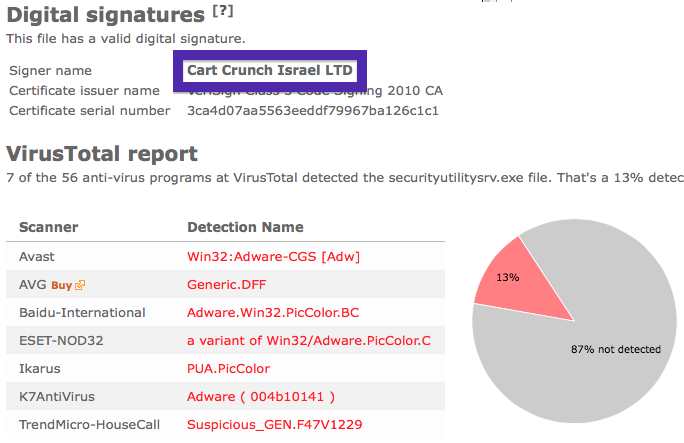Click the Generic.DFF detection text
Viewport: 684px width, 443px height.
click(x=226, y=285)
